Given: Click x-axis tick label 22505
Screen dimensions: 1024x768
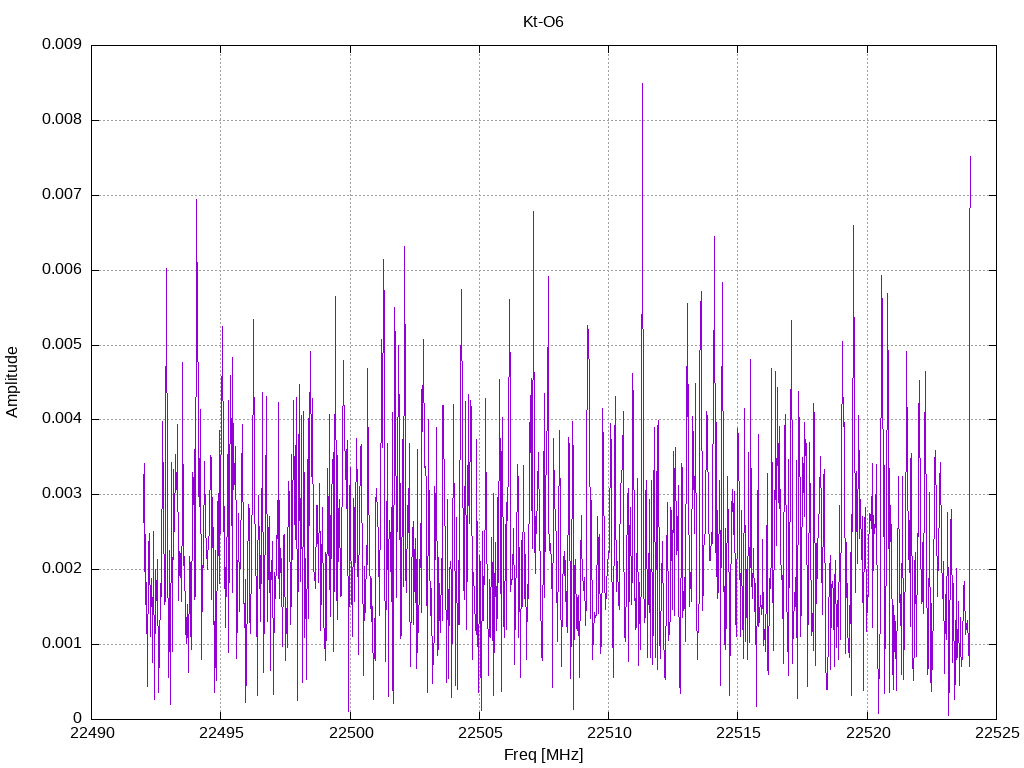Looking at the screenshot, I should coord(480,733).
